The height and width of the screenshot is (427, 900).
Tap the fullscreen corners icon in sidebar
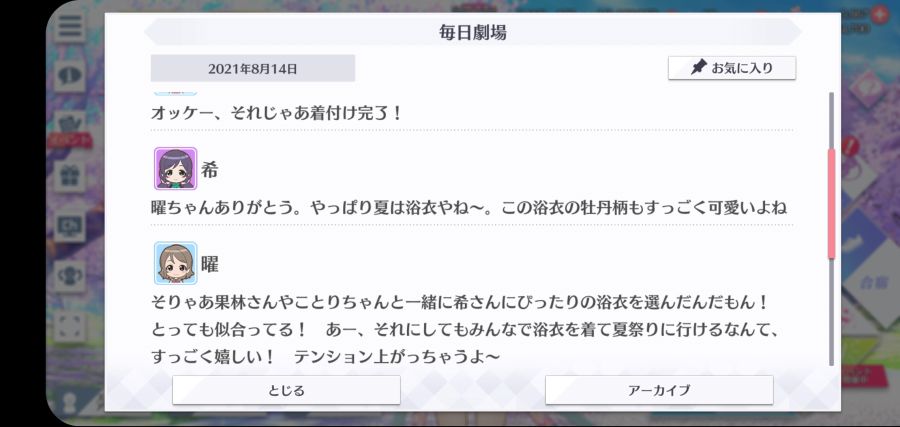point(70,326)
